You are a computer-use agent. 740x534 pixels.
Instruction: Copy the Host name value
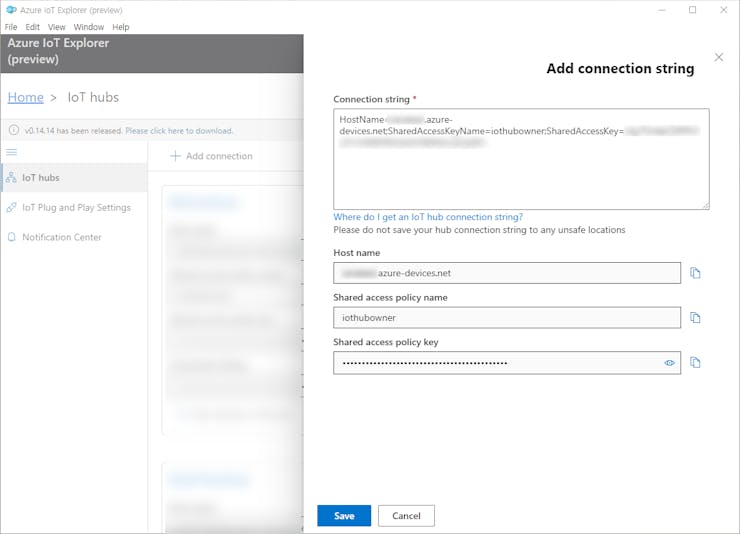tap(695, 273)
